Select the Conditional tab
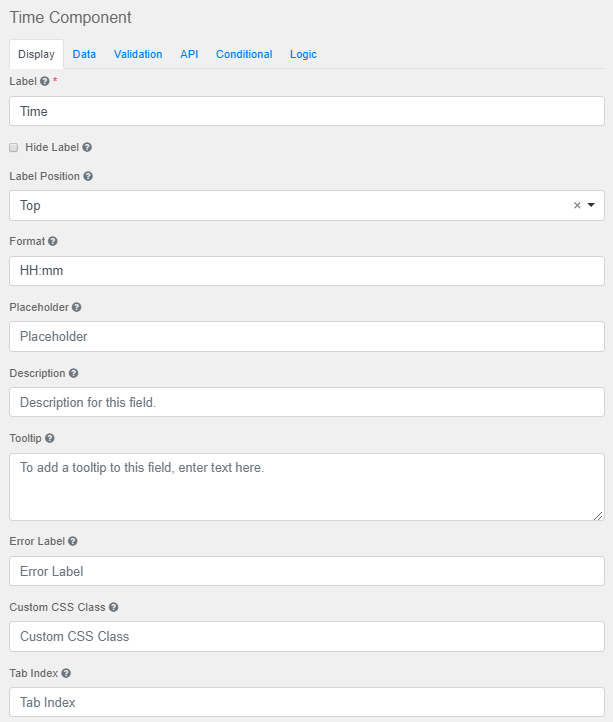This screenshot has width=613, height=722. point(244,54)
